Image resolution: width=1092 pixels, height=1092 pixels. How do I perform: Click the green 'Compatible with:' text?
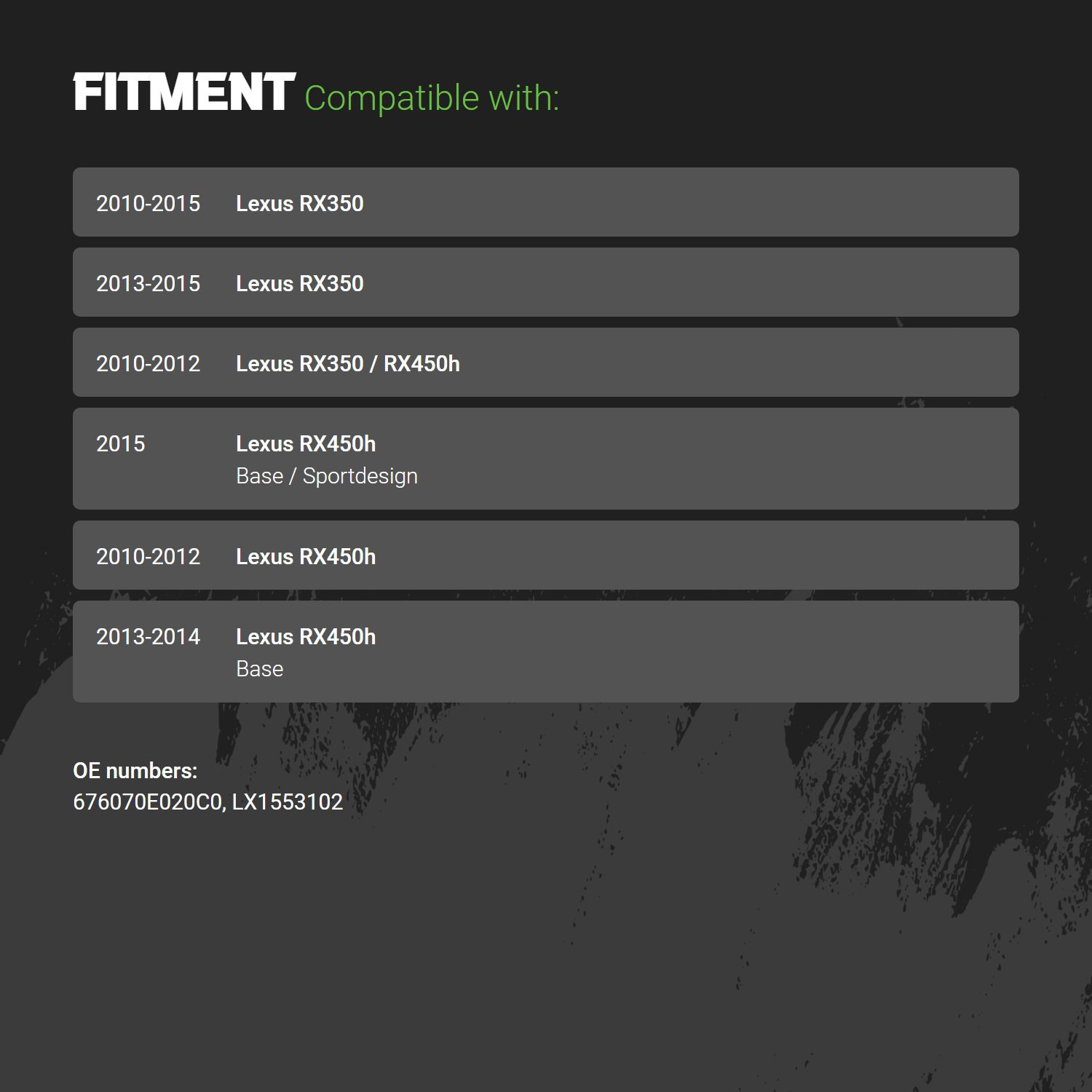[x=432, y=98]
